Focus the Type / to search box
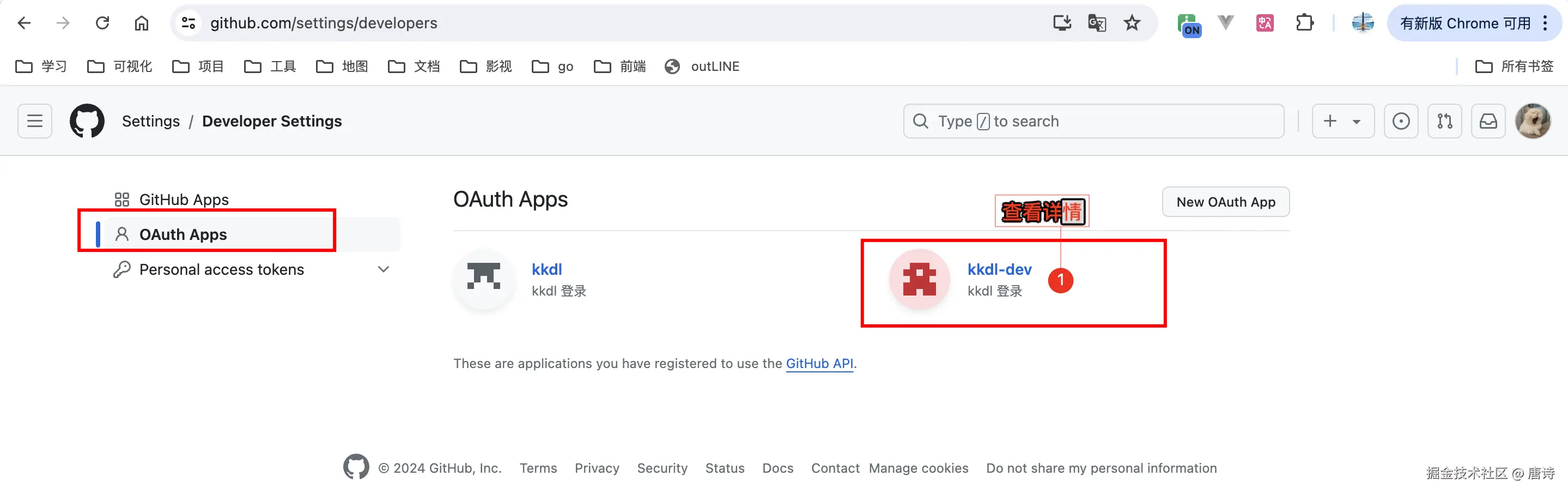Screen dimensions: 1568x494 pos(1093,121)
